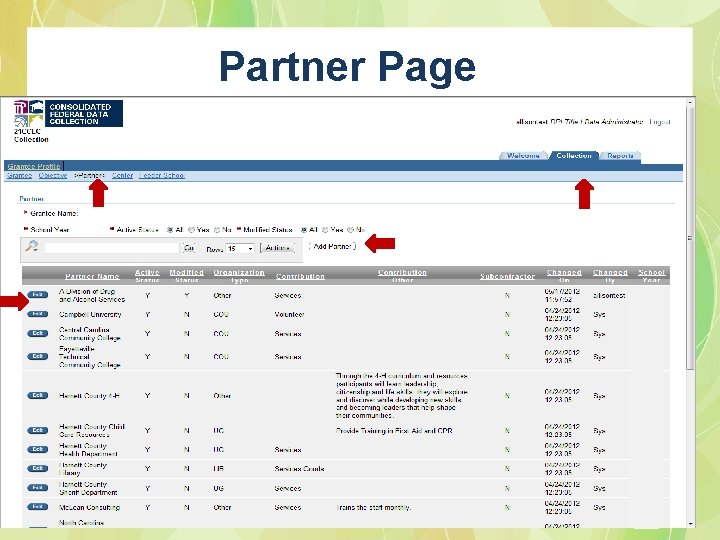The image size is (720, 540).
Task: Click the Go search button
Action: click(189, 248)
